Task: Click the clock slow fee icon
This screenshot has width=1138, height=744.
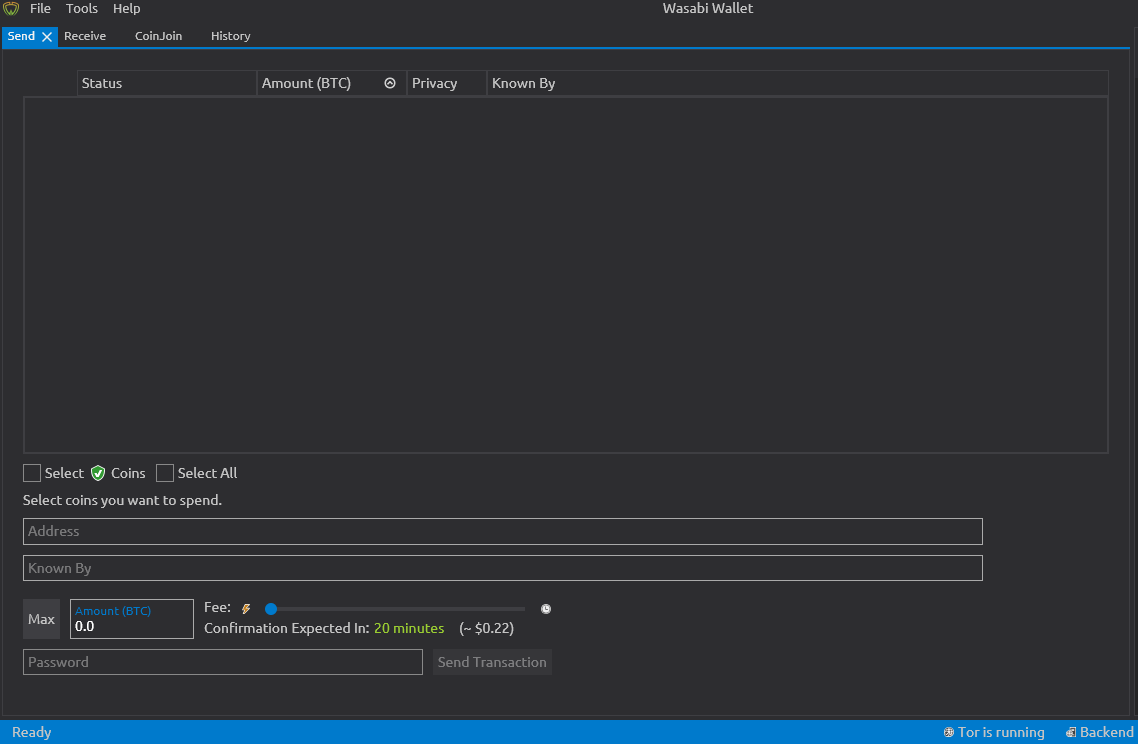Action: [x=546, y=609]
